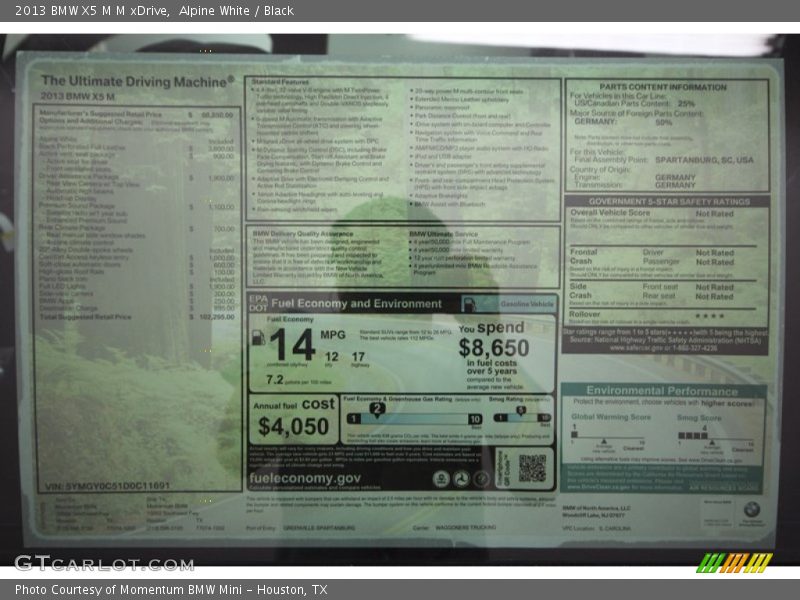Screen dimensions: 800x600
Task: Click the QR code on the fuel label
Action: pyautogui.click(x=532, y=467)
